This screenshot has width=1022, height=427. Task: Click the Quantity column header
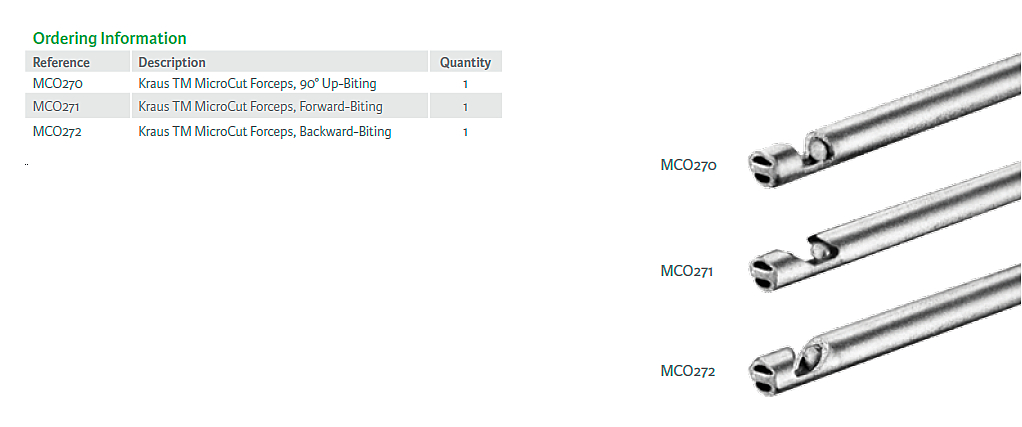[x=465, y=62]
